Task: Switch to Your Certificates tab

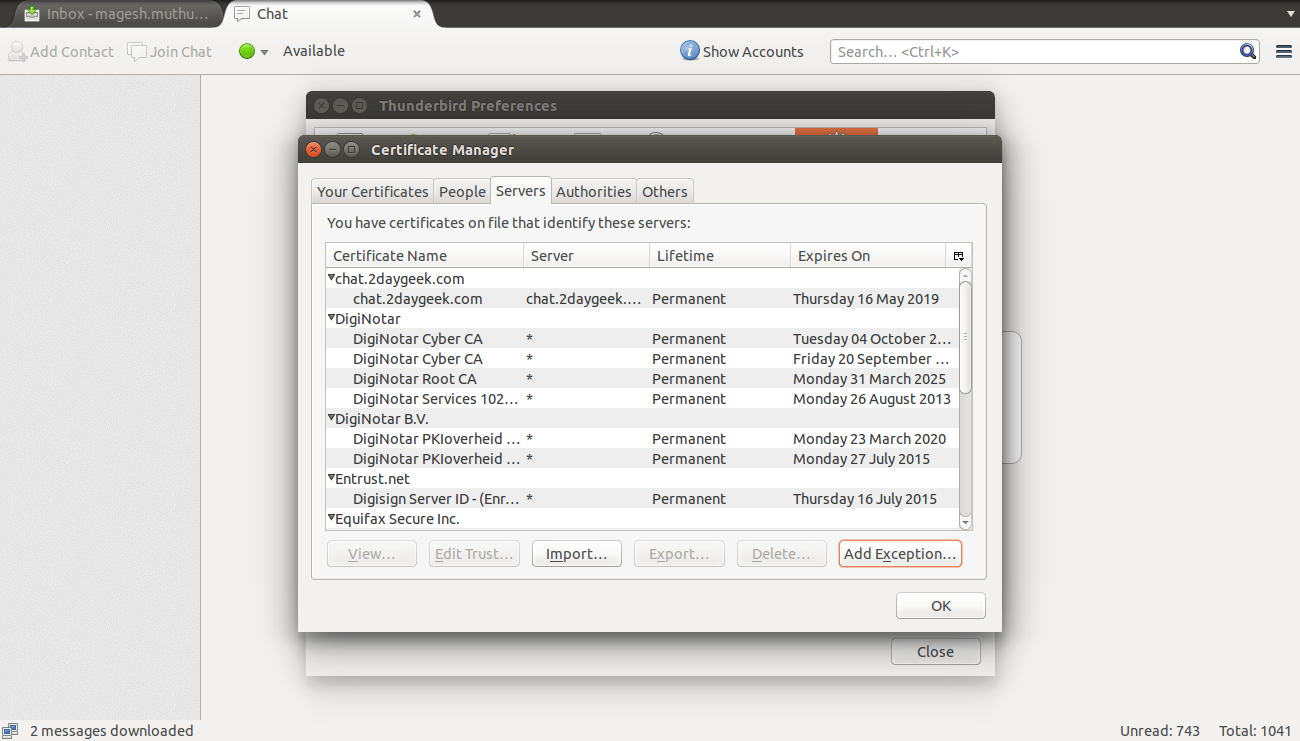Action: [373, 192]
